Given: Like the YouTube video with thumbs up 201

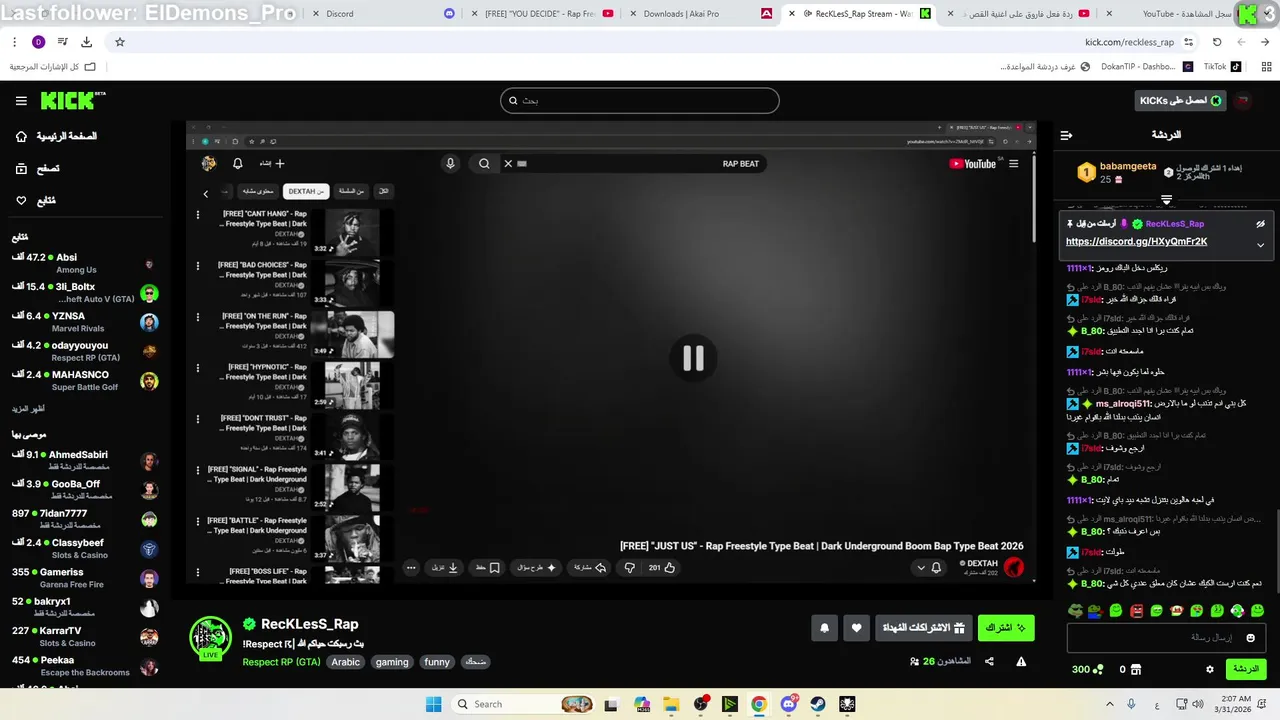Looking at the screenshot, I should click(x=662, y=568).
